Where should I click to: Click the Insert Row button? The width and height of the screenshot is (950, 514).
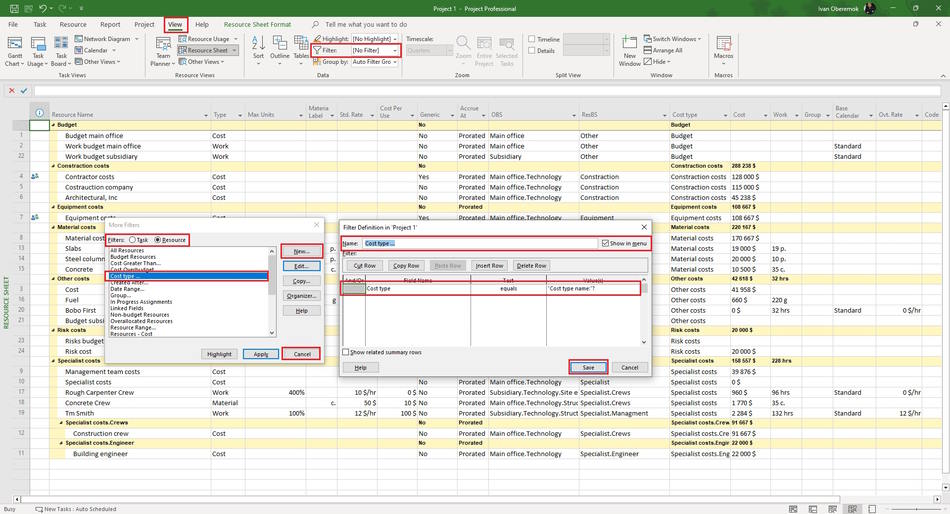[490, 265]
